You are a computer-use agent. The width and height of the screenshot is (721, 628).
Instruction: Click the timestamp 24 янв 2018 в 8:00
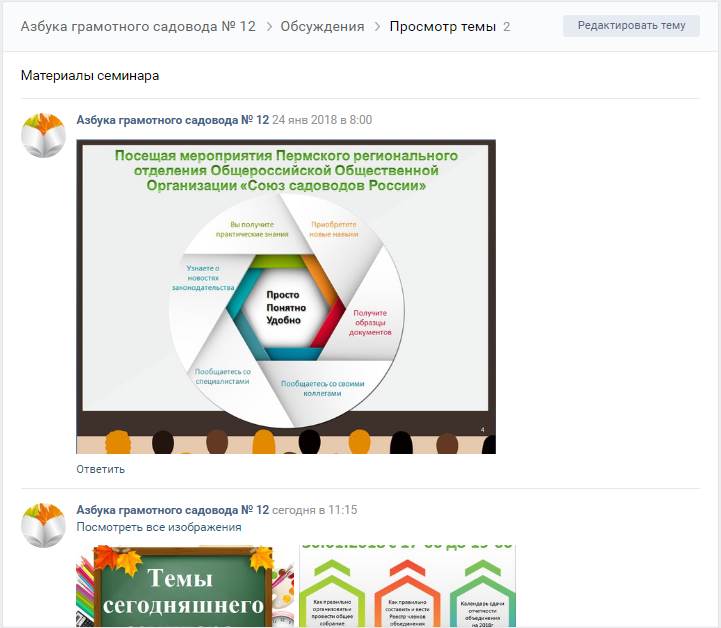[322, 120]
